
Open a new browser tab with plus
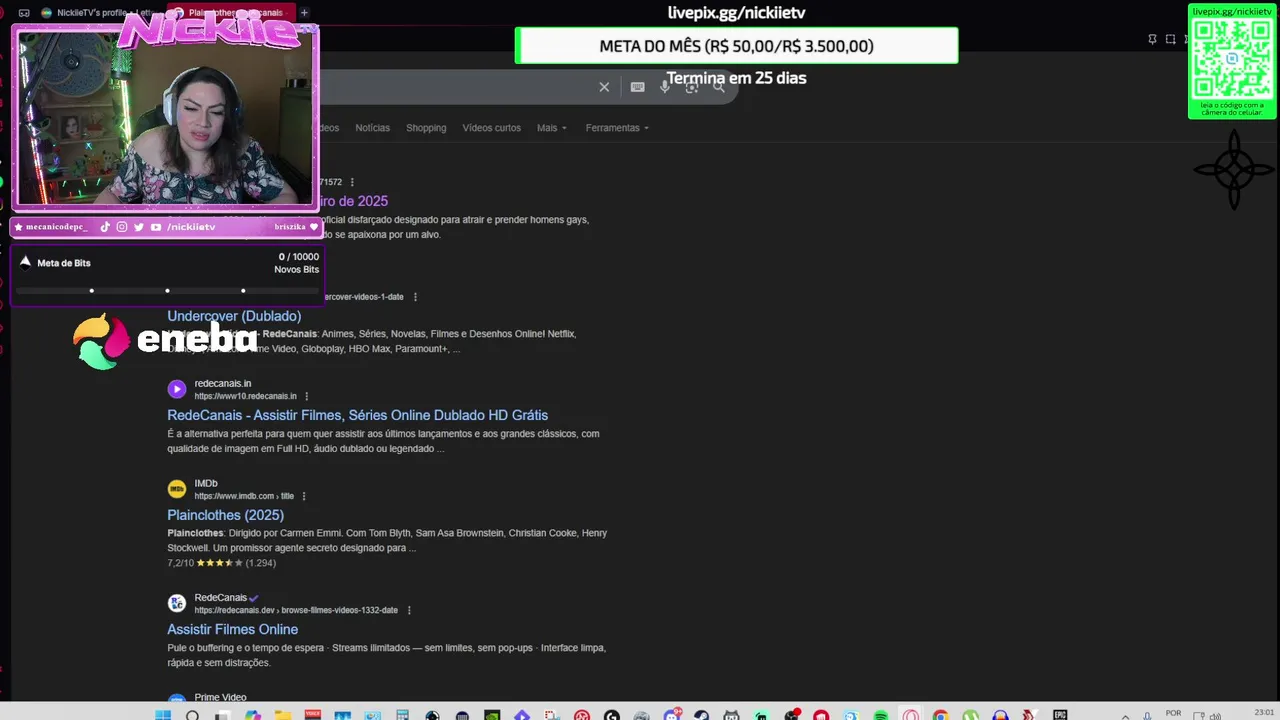(304, 13)
